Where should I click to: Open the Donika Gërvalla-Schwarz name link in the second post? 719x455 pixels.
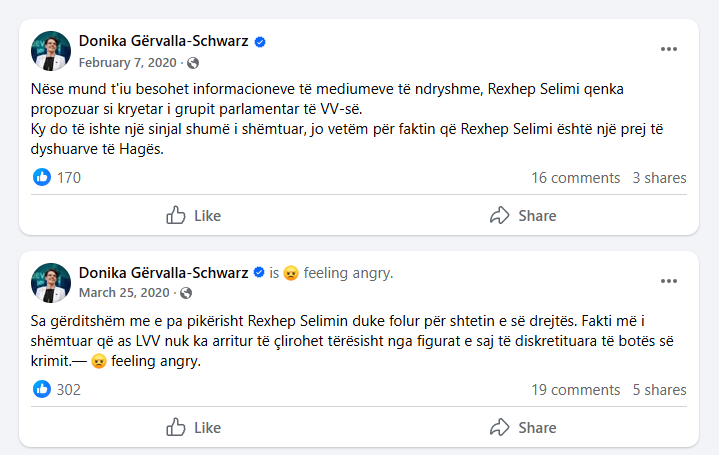tap(163, 272)
